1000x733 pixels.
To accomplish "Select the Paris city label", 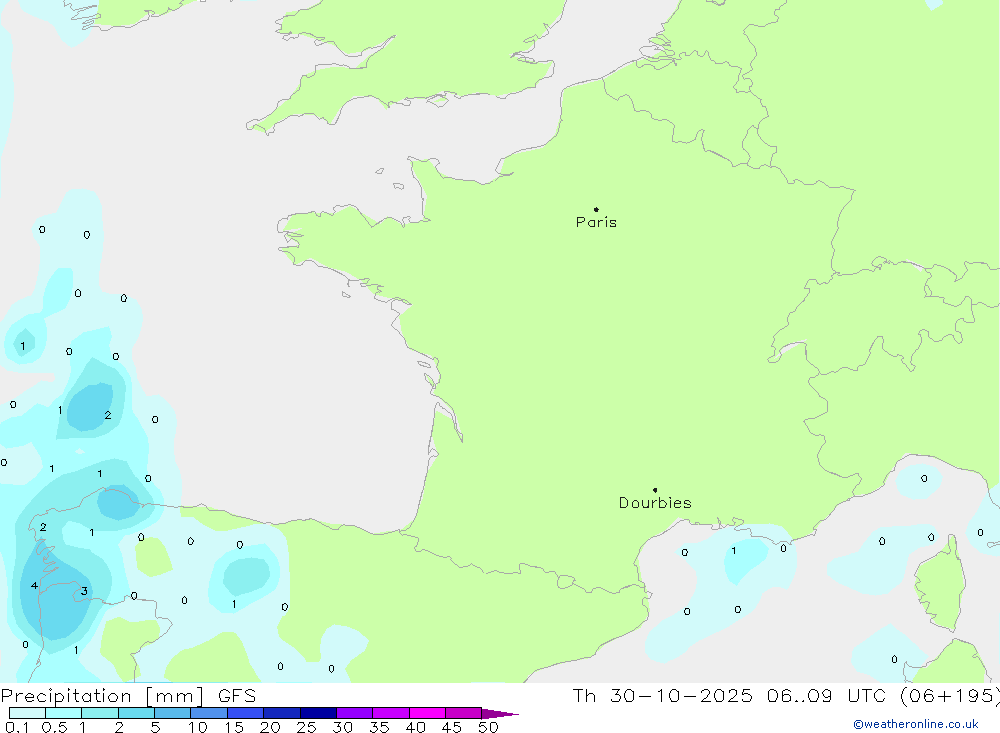I will click(596, 223).
